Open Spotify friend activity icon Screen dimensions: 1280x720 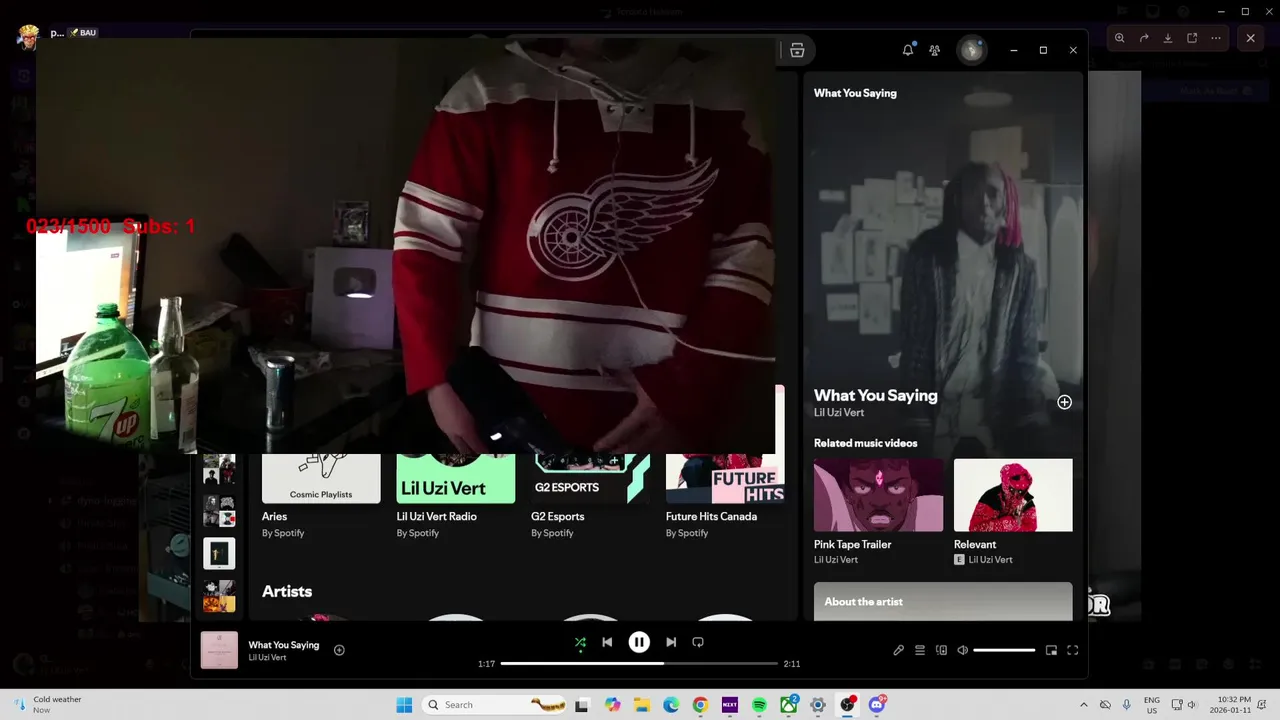click(x=934, y=50)
